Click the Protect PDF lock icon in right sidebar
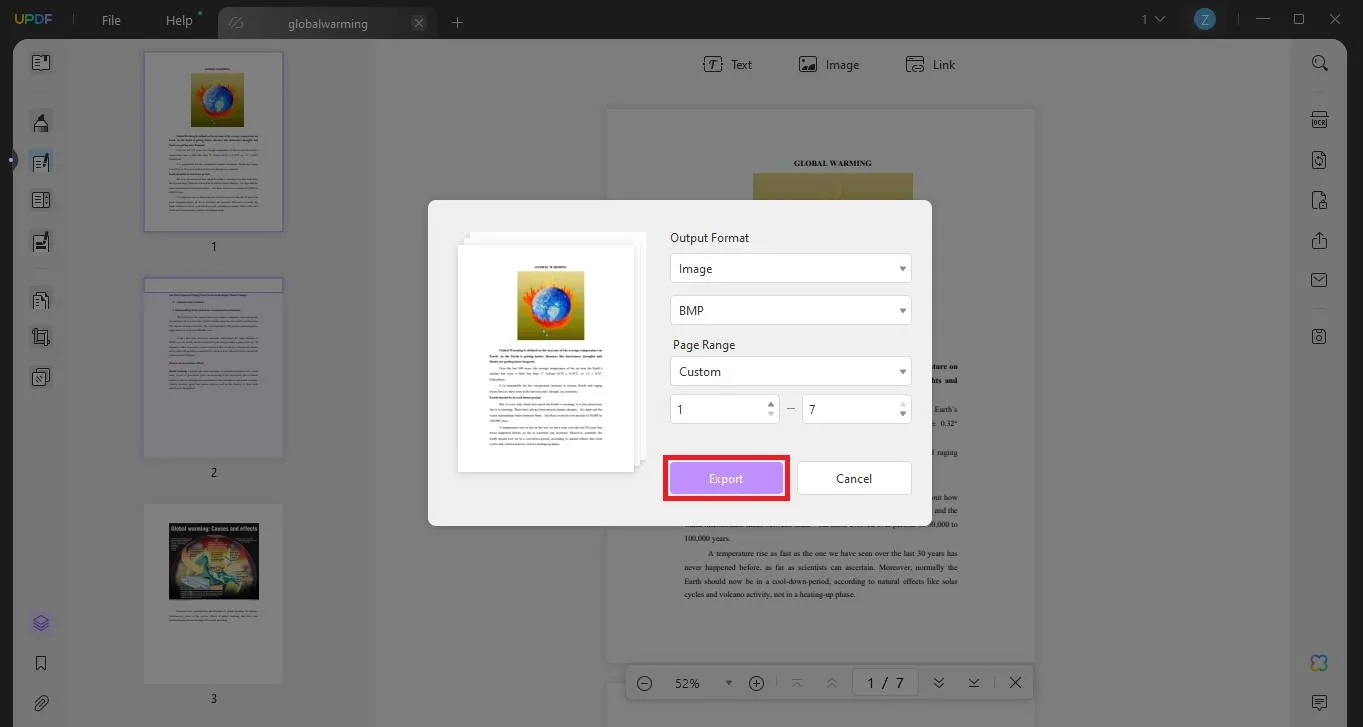This screenshot has height=727, width=1363. click(1320, 200)
